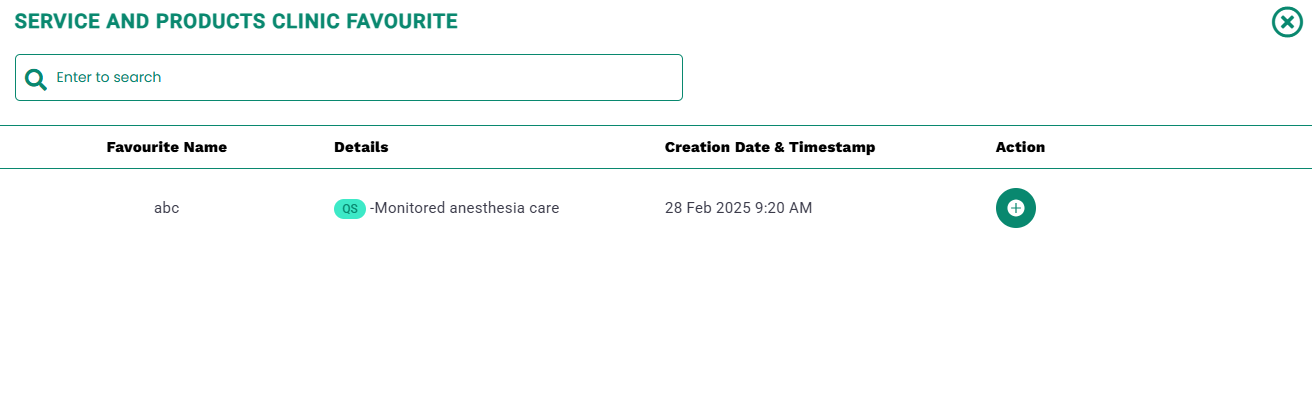The height and width of the screenshot is (398, 1312).
Task: Click the QS badge in Details
Action: [350, 209]
